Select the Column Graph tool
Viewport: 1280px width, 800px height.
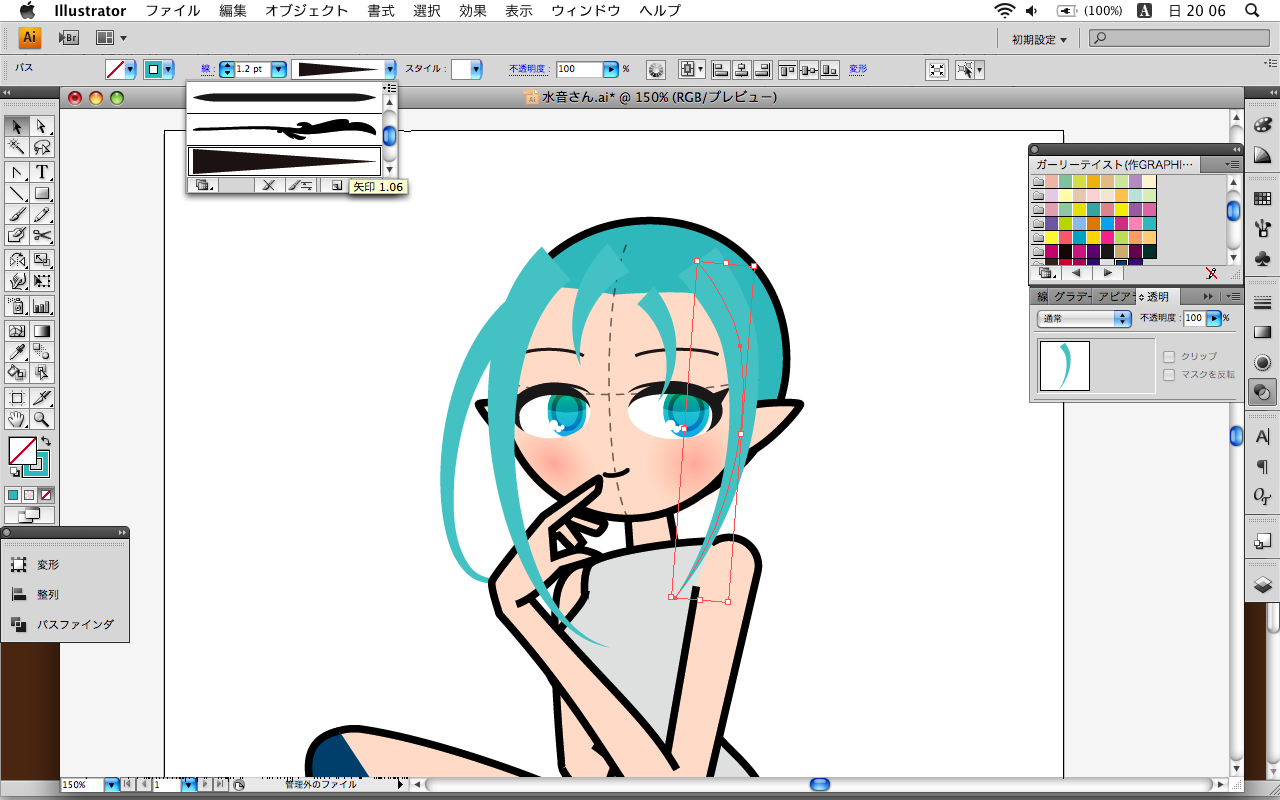[x=42, y=306]
